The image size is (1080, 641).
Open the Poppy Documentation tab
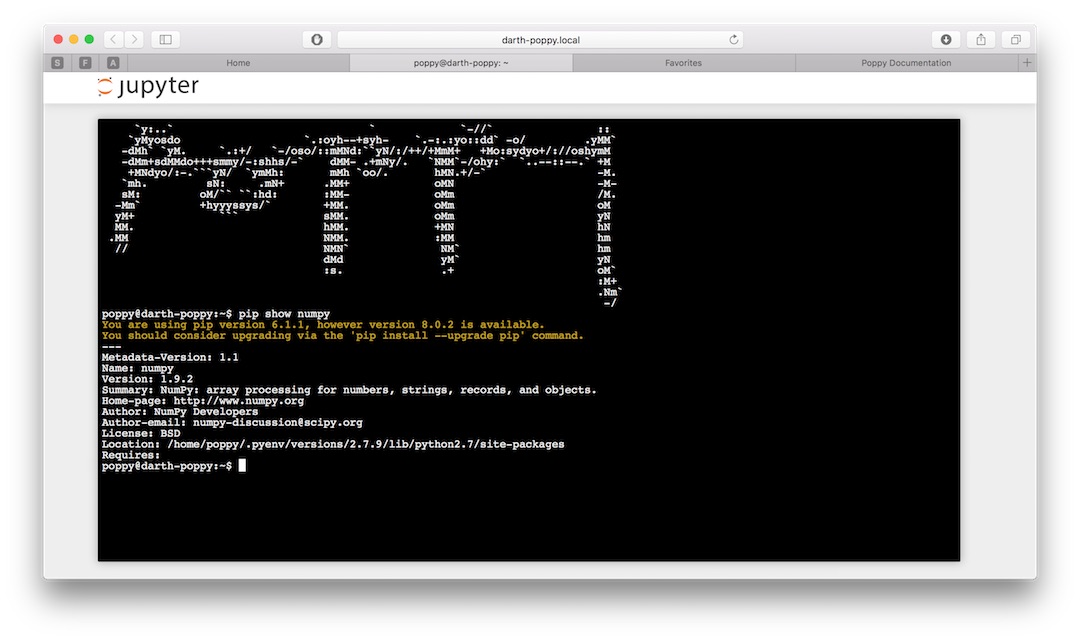[x=906, y=63]
